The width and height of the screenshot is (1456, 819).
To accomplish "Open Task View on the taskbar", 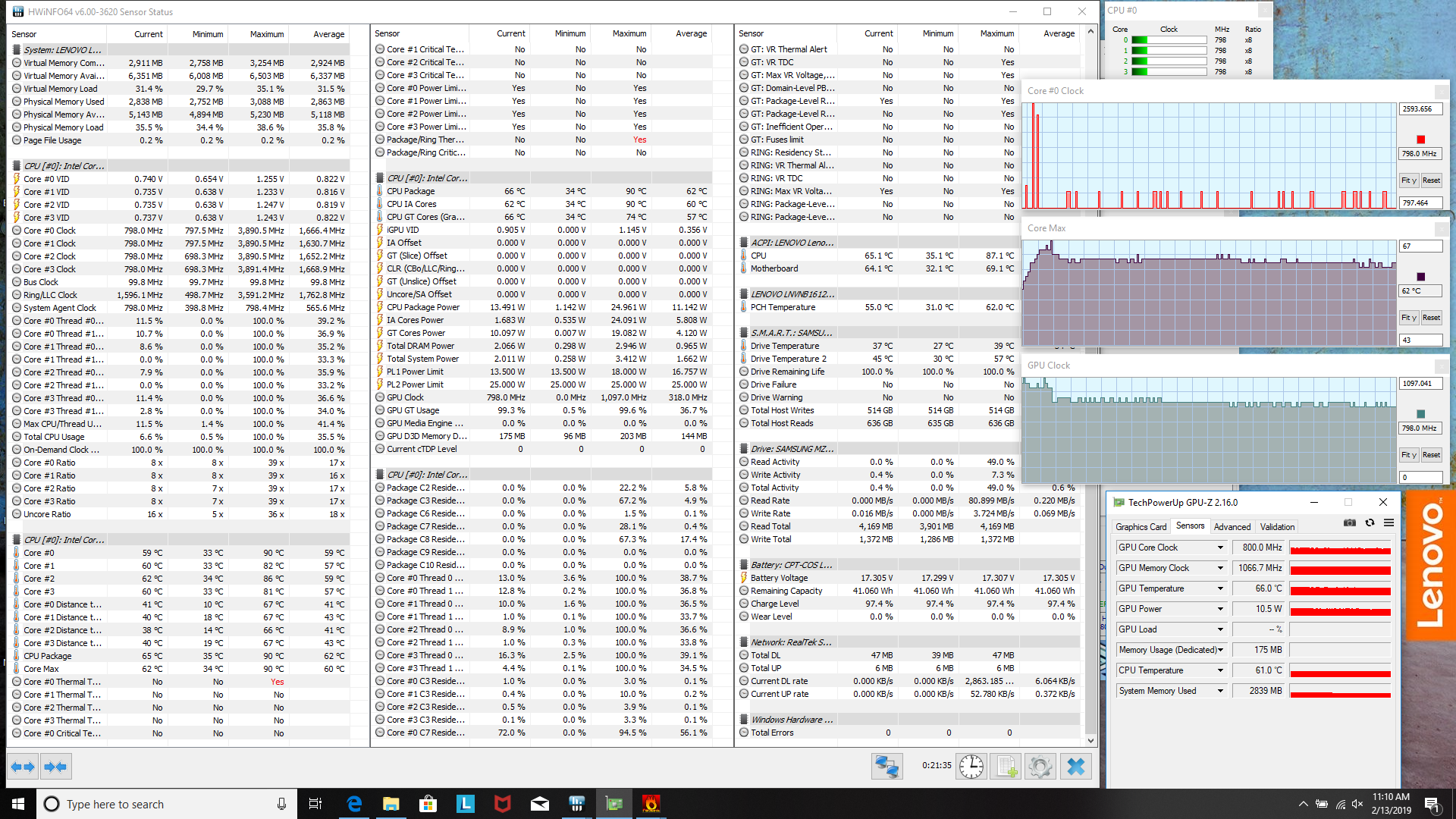I will (315, 804).
